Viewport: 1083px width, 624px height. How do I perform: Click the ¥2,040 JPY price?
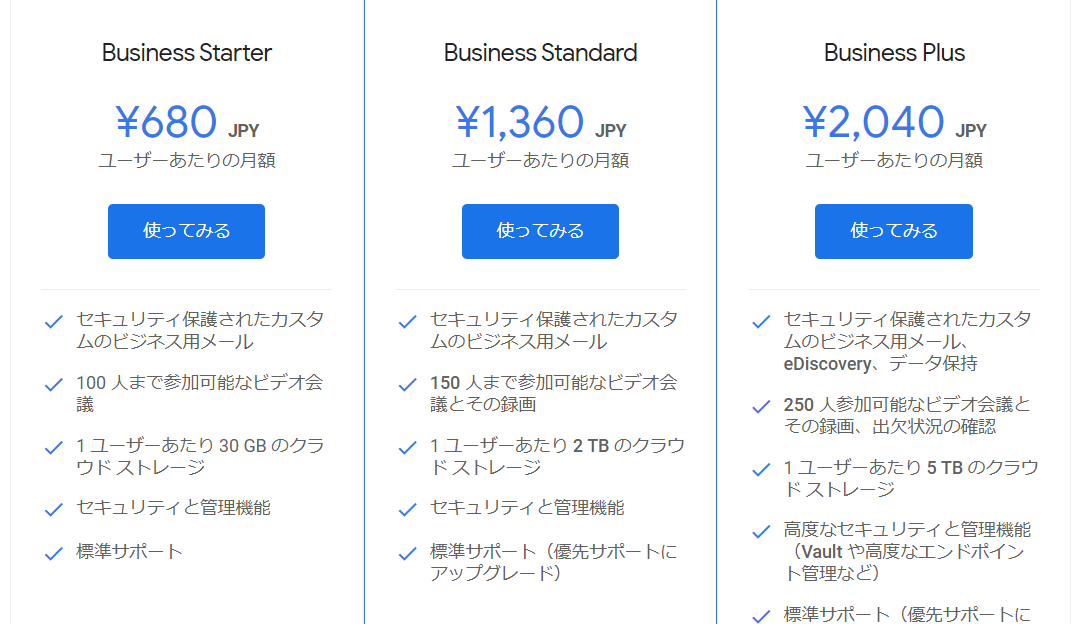(x=894, y=122)
